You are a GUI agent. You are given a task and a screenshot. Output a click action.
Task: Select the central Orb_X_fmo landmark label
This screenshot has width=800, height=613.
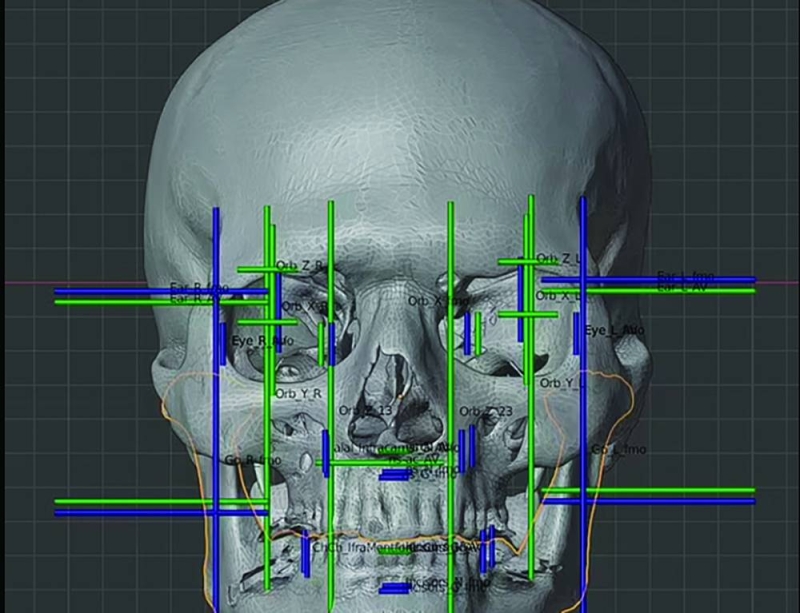click(x=436, y=300)
